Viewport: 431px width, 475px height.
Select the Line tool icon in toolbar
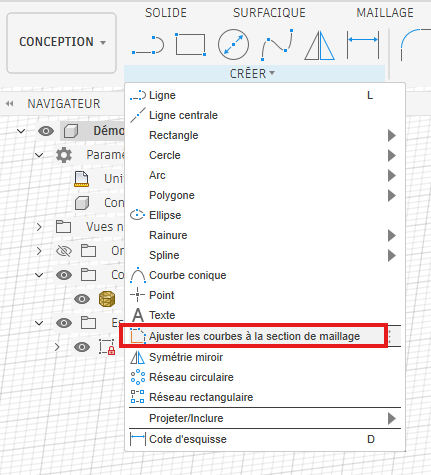[x=148, y=45]
